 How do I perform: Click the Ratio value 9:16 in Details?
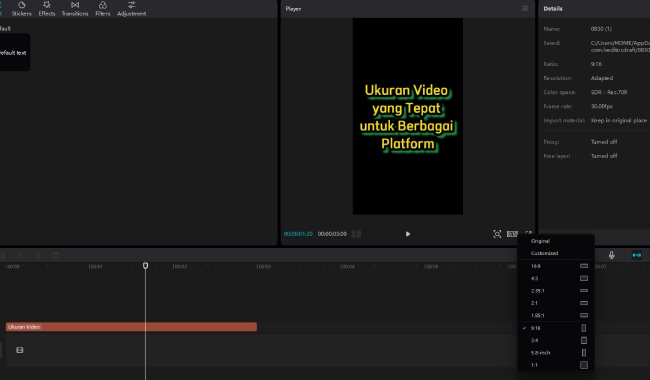(596, 64)
